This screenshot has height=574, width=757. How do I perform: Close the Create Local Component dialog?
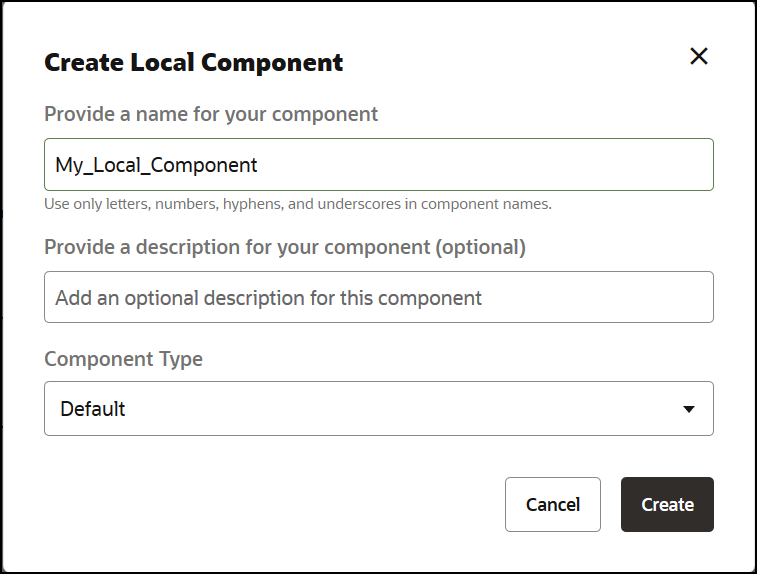click(x=699, y=57)
